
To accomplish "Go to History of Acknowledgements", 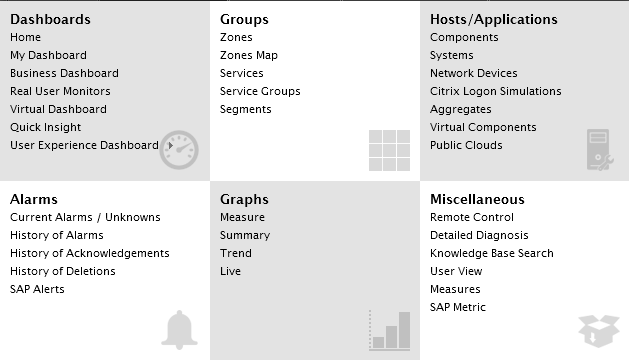I will pos(89,253).
